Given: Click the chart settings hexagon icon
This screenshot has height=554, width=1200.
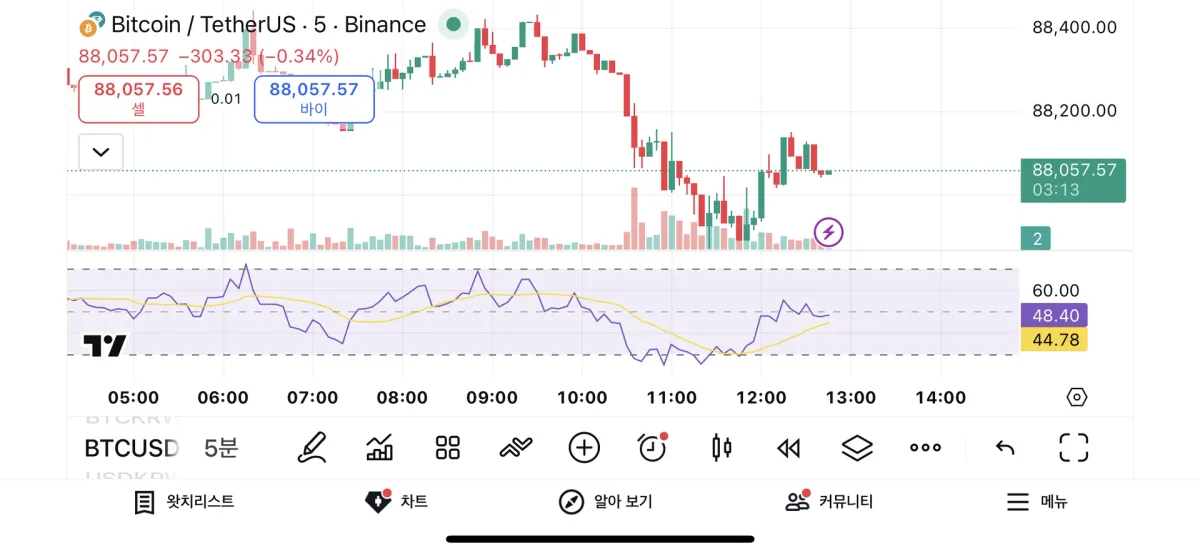Looking at the screenshot, I should (1076, 397).
